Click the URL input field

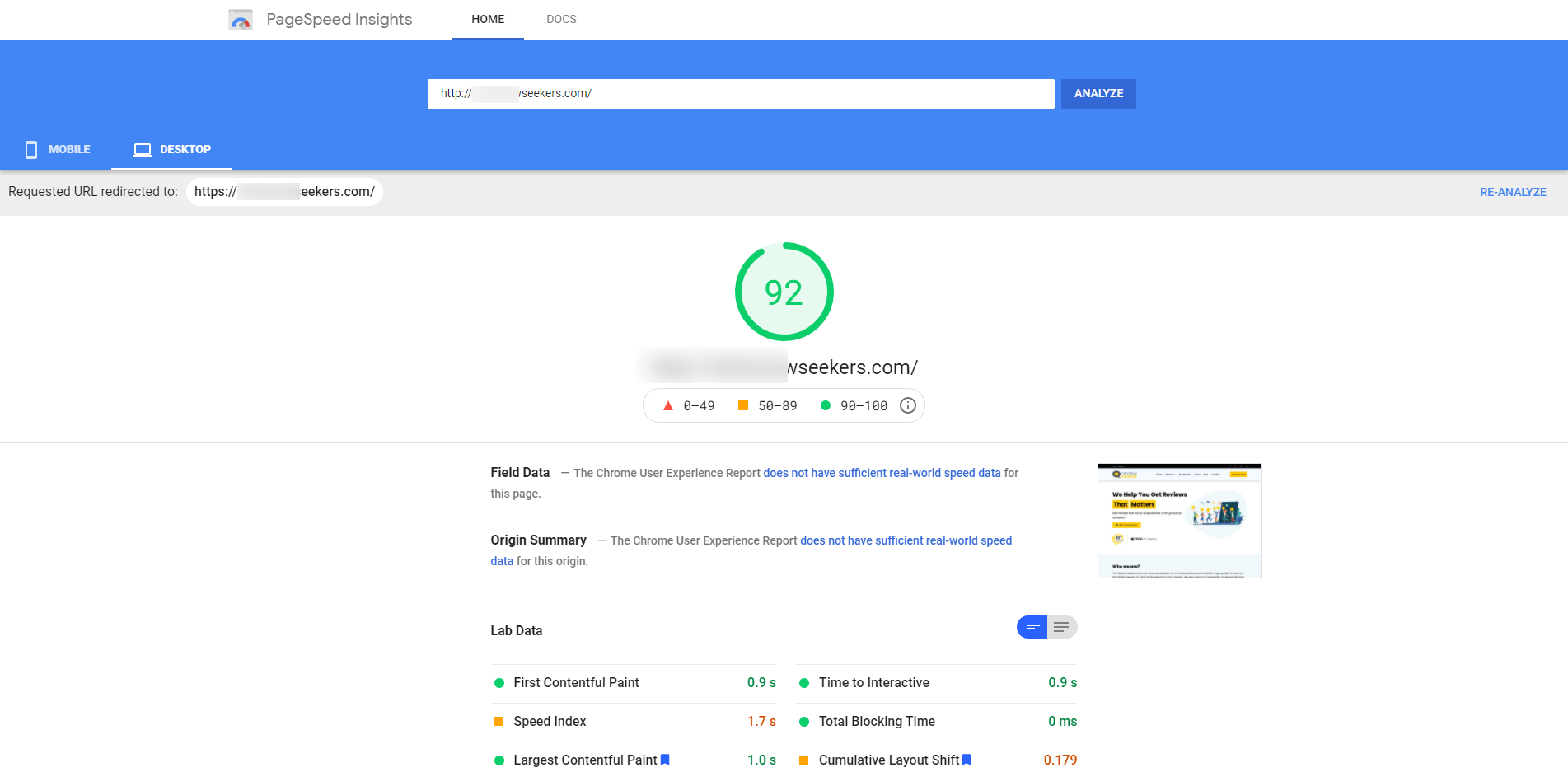(741, 94)
